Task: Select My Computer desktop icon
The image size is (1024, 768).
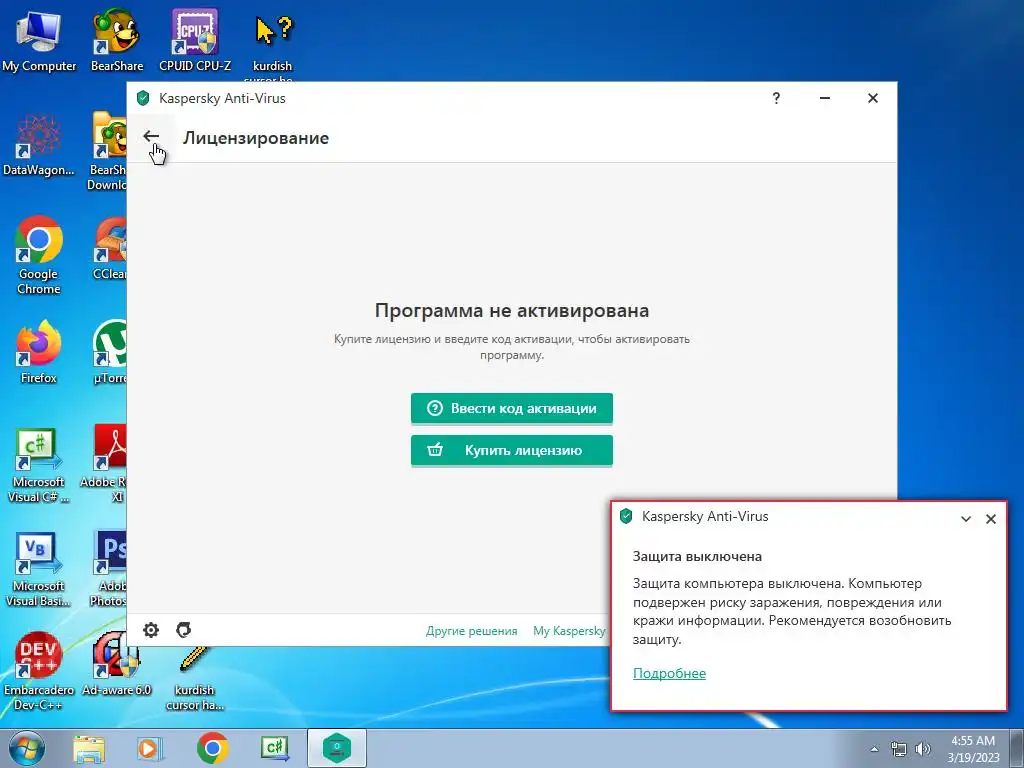Action: pos(39,41)
